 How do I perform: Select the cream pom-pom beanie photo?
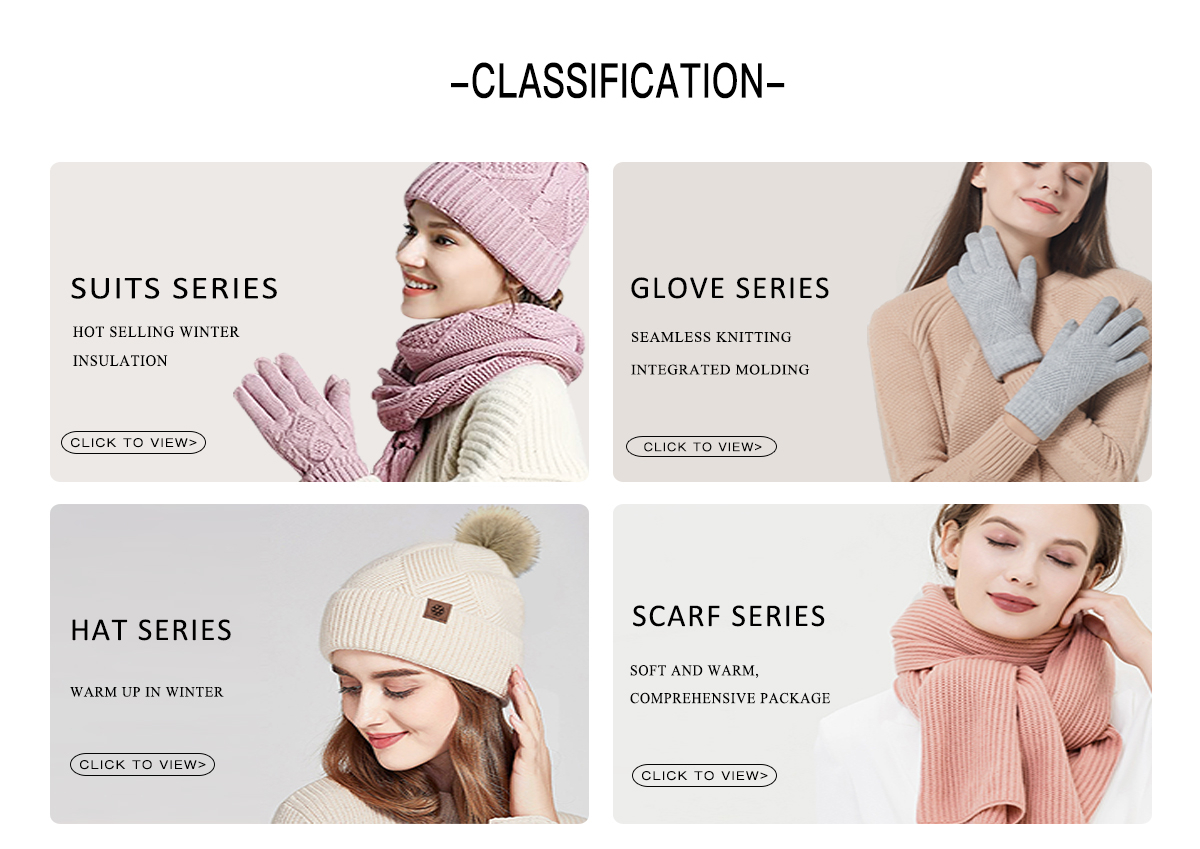(430, 664)
